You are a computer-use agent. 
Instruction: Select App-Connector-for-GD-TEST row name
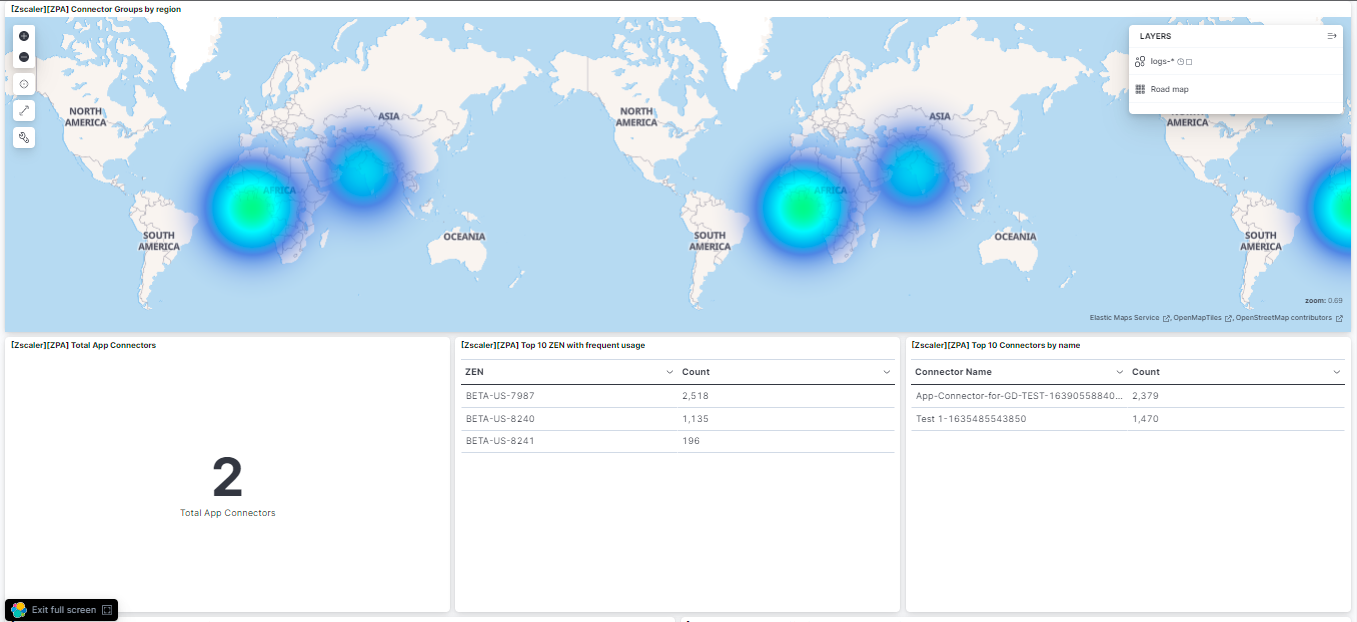point(1019,396)
